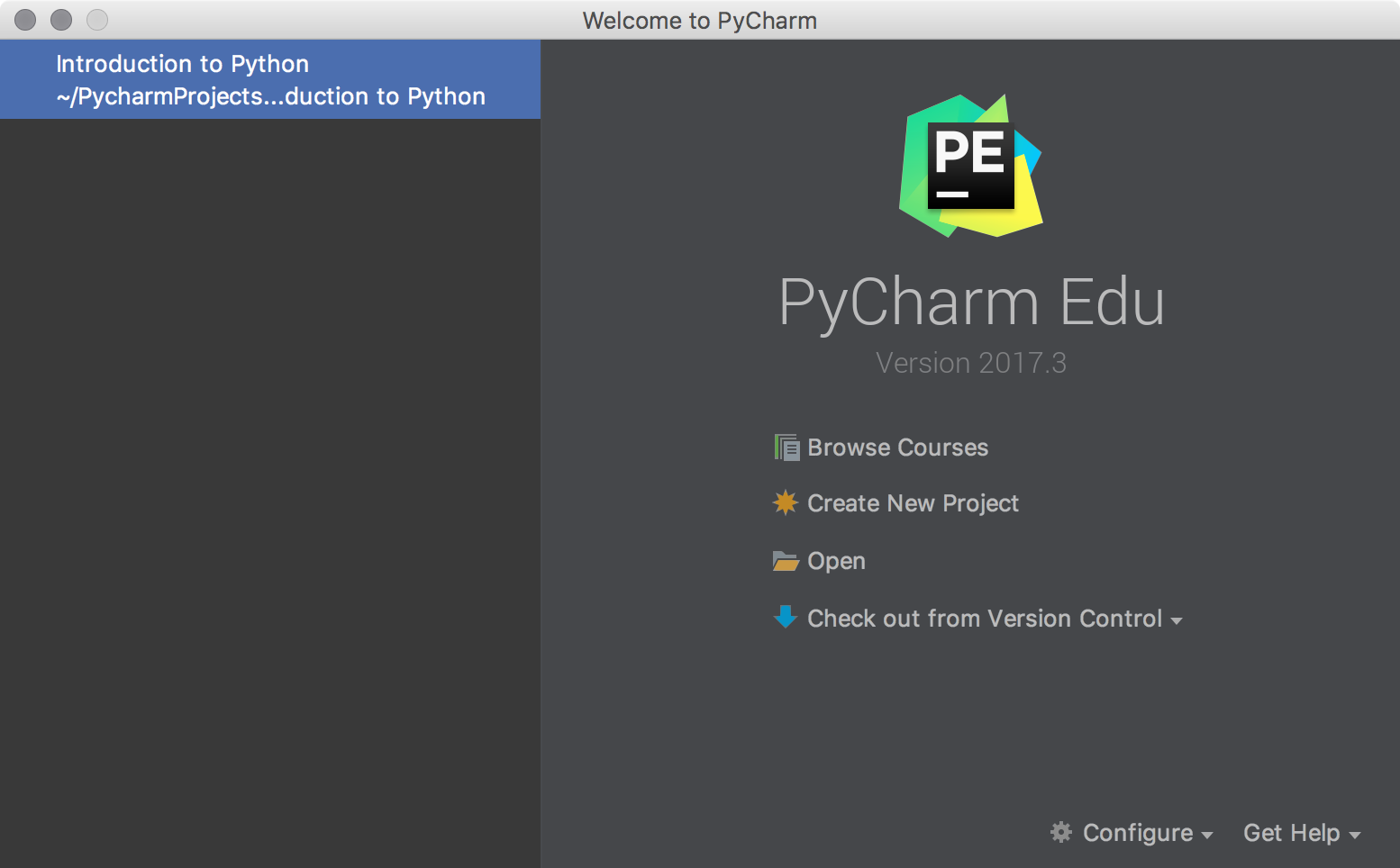Click the PyCharm Edu PE logo
This screenshot has height=868, width=1400.
click(971, 167)
